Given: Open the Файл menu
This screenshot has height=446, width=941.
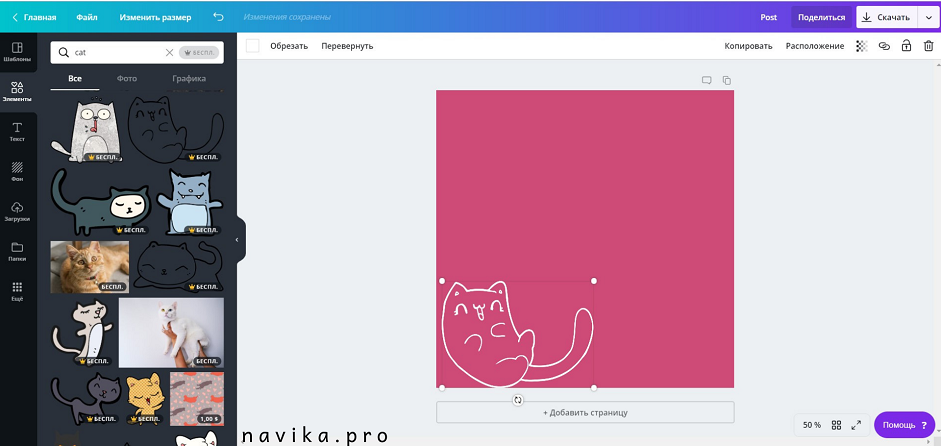Looking at the screenshot, I should (87, 17).
